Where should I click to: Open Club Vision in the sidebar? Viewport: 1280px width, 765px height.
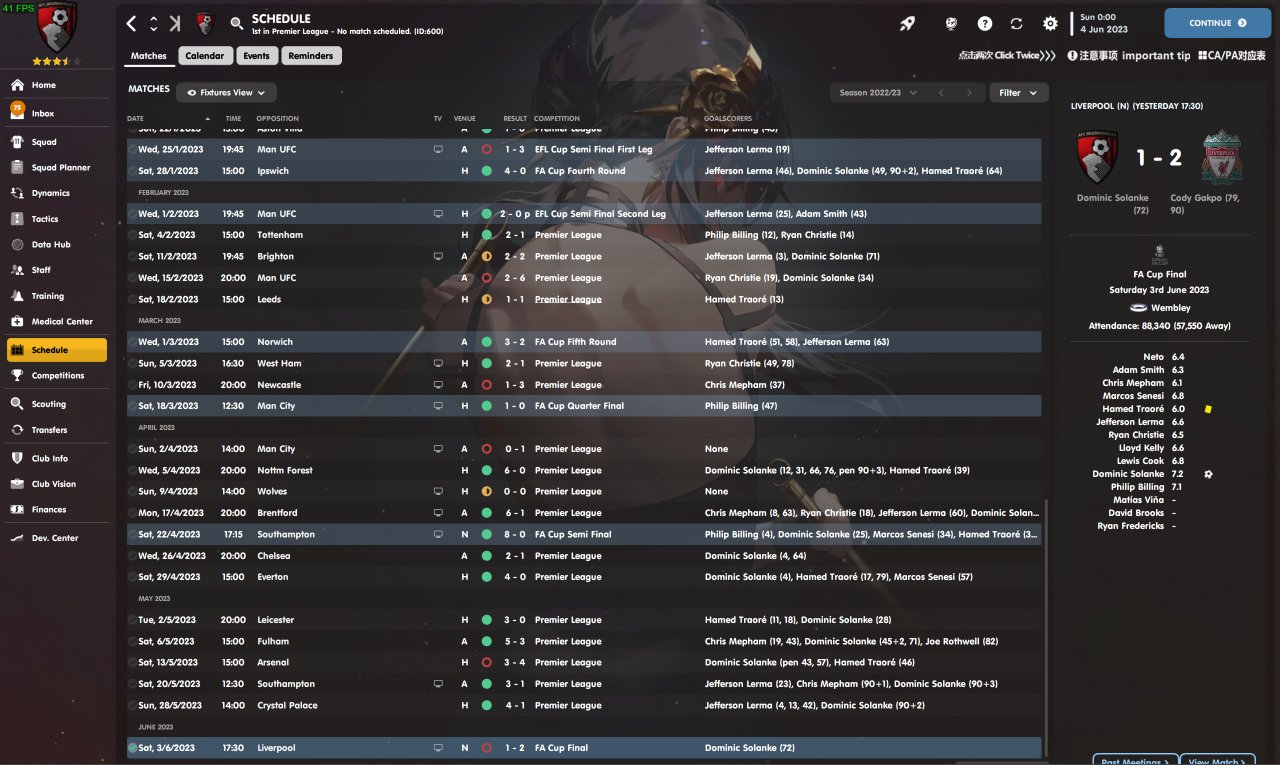pos(57,484)
